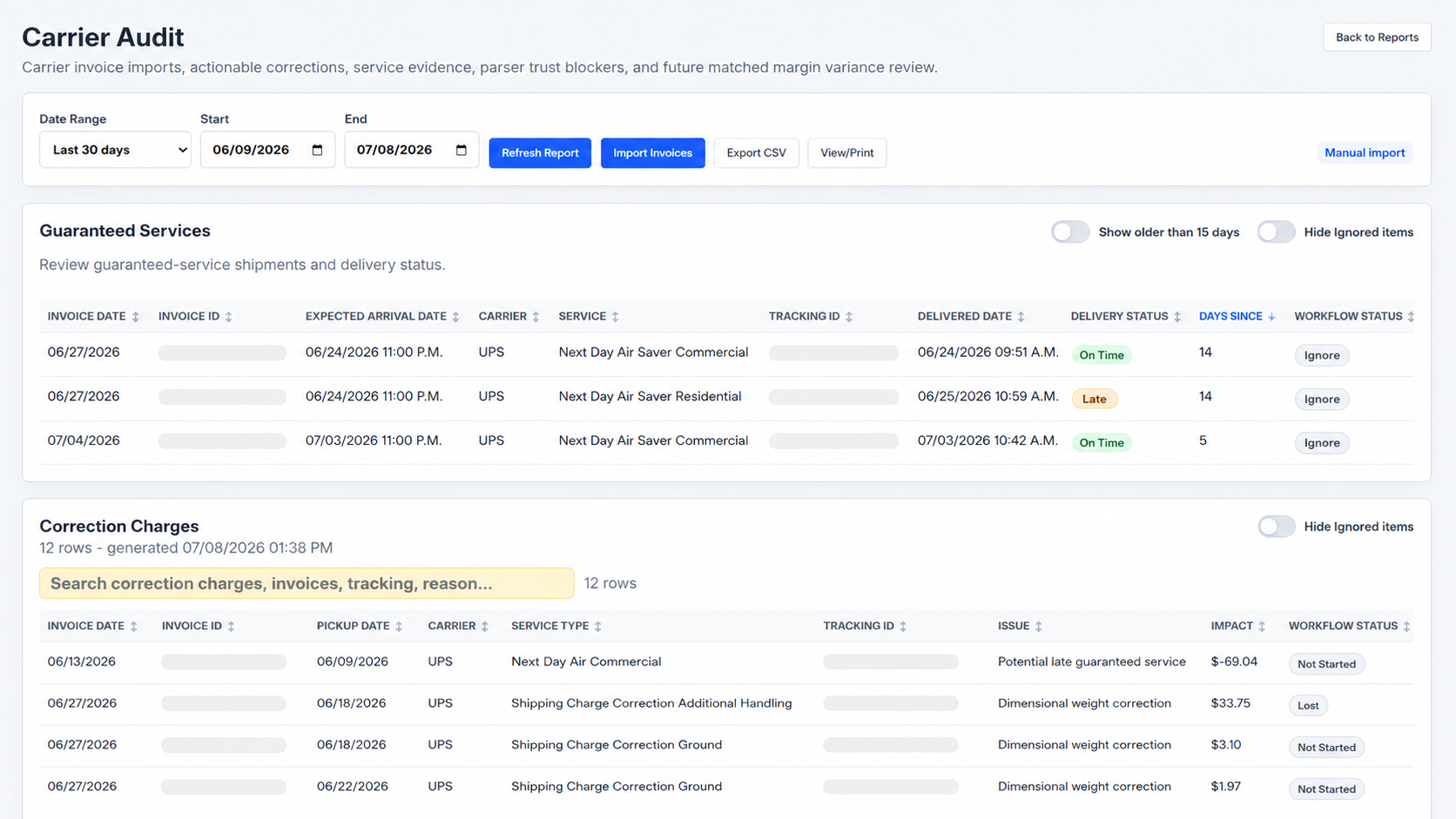Open View/Print
Image resolution: width=1456 pixels, height=819 pixels.
pyautogui.click(x=846, y=153)
